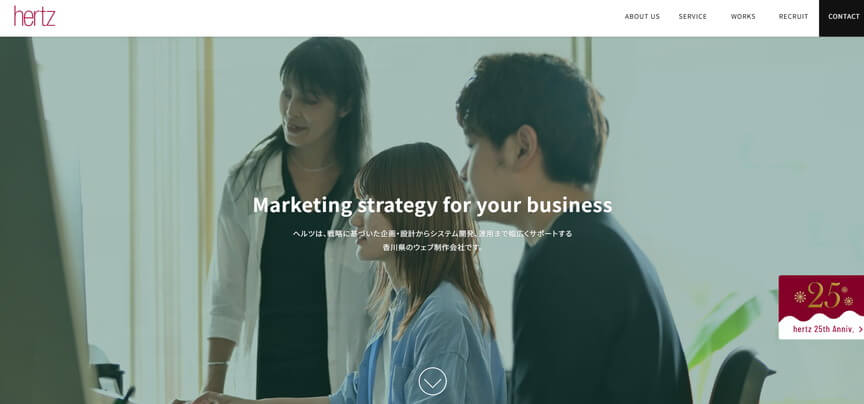This screenshot has height=404, width=864.
Task: Click the Marketing strategy for your business headline
Action: click(433, 205)
